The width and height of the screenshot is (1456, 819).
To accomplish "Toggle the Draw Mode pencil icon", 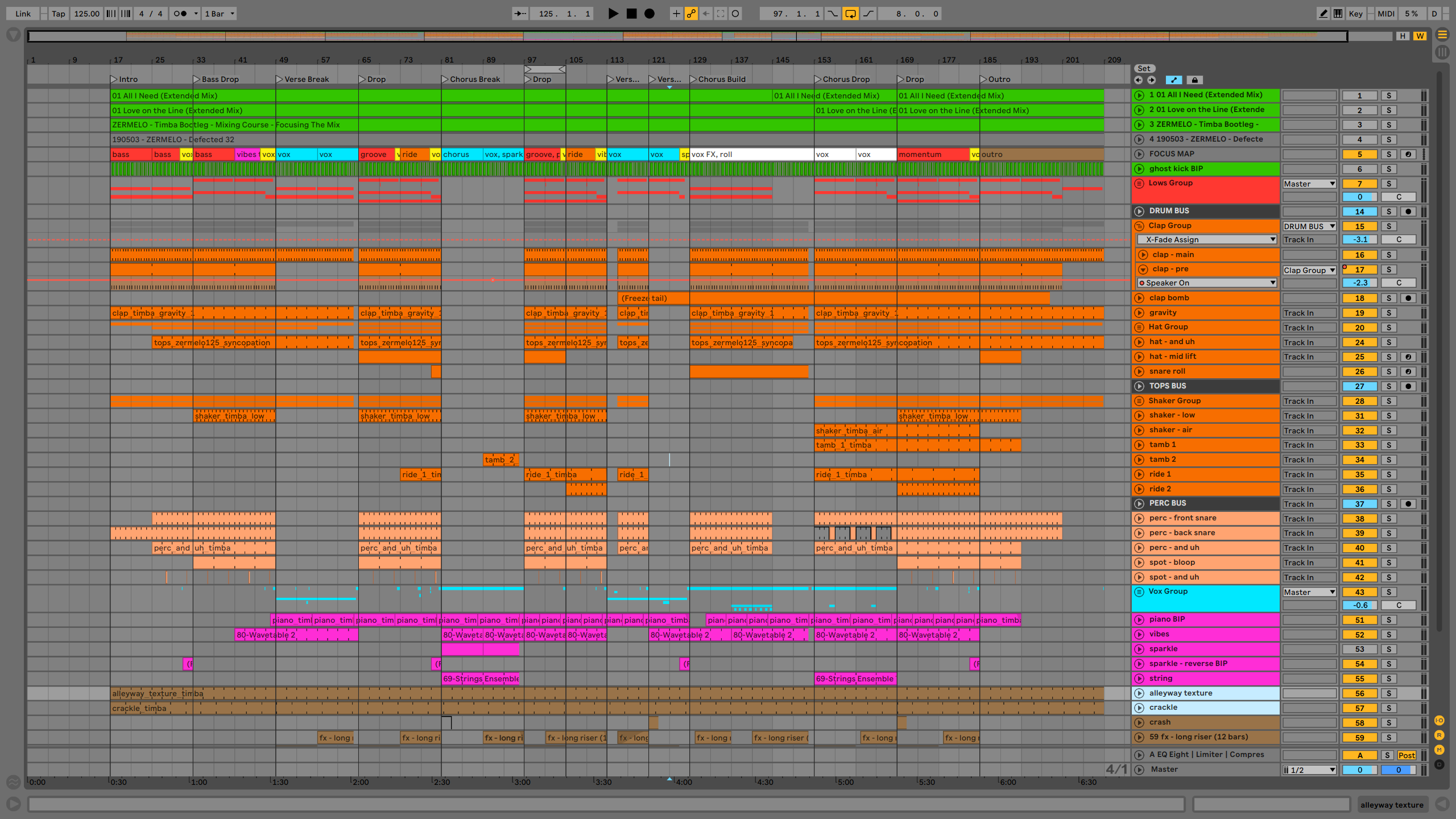I will (x=1323, y=14).
